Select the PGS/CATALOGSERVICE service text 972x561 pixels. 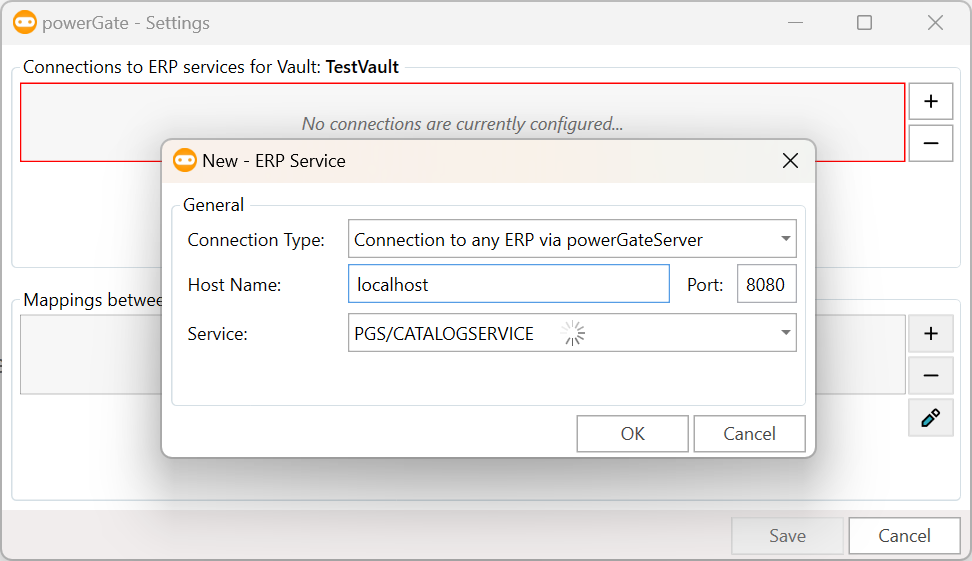click(x=444, y=334)
